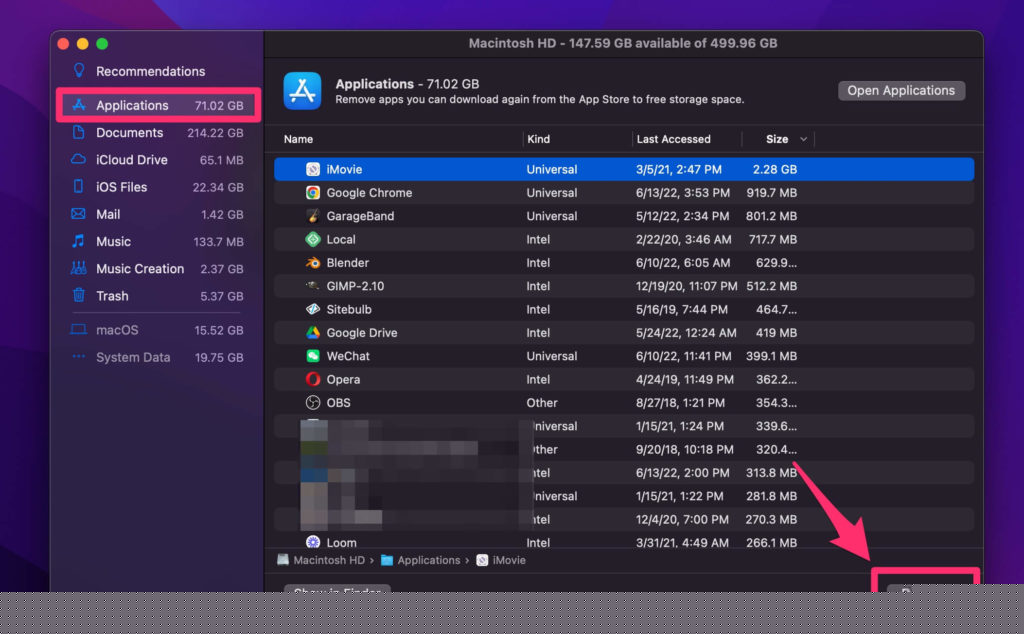1024x634 pixels.
Task: Click the large App Store header icon
Action: pyautogui.click(x=302, y=90)
